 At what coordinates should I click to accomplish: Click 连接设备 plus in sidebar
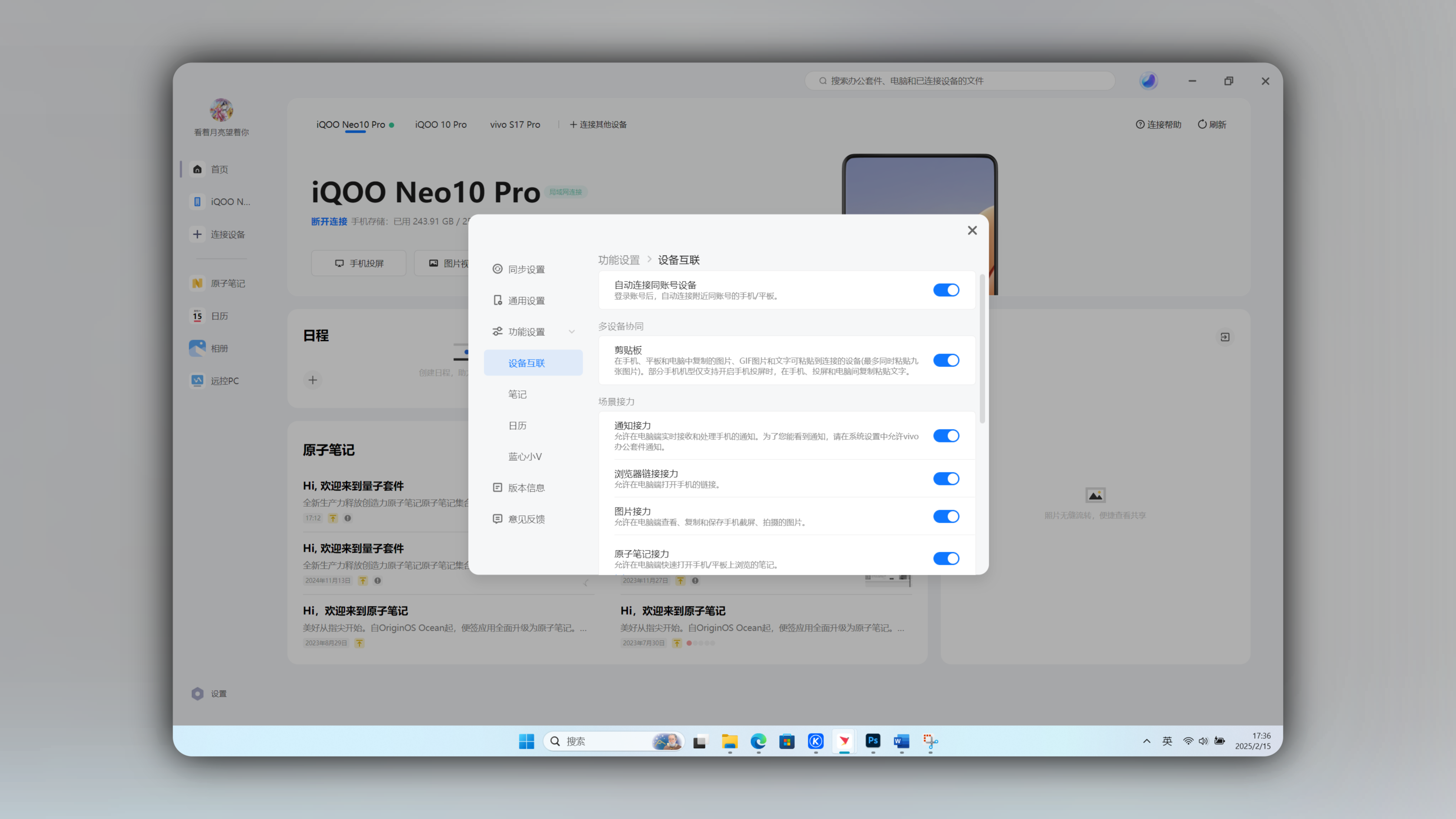click(219, 234)
